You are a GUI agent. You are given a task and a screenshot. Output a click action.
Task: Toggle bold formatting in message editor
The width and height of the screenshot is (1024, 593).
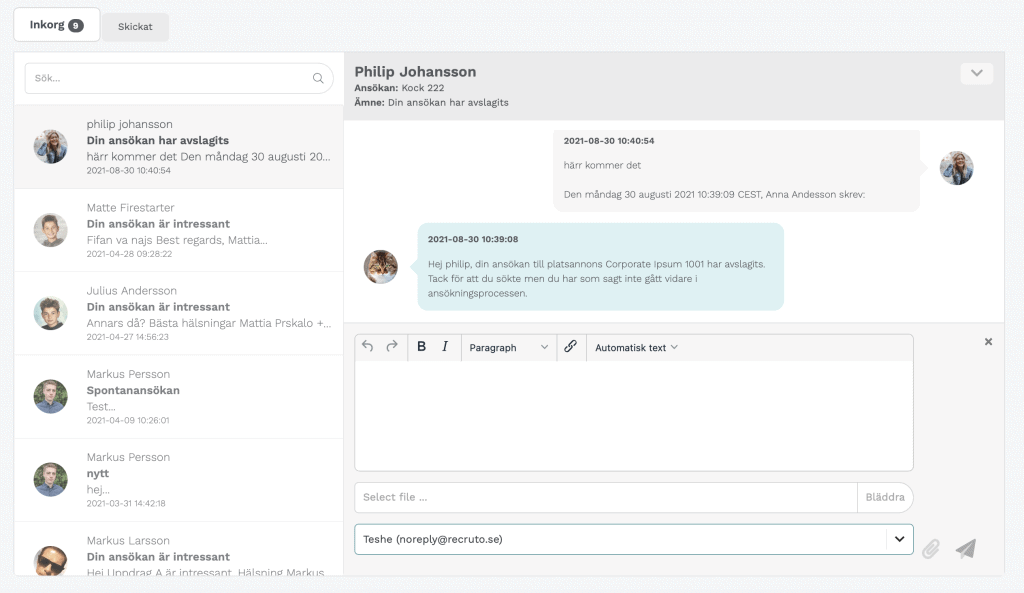(421, 347)
